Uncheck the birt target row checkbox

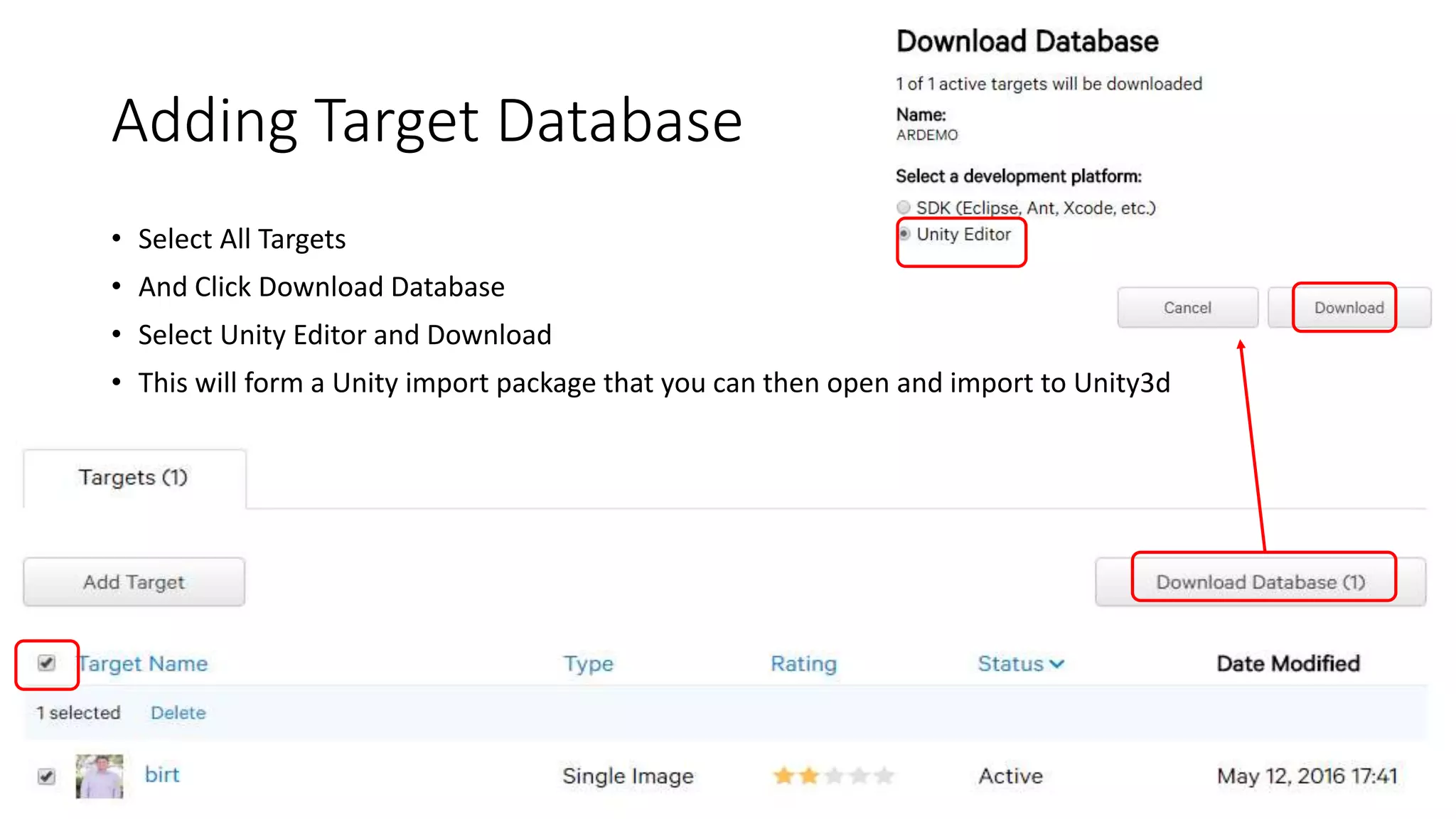pos(46,776)
